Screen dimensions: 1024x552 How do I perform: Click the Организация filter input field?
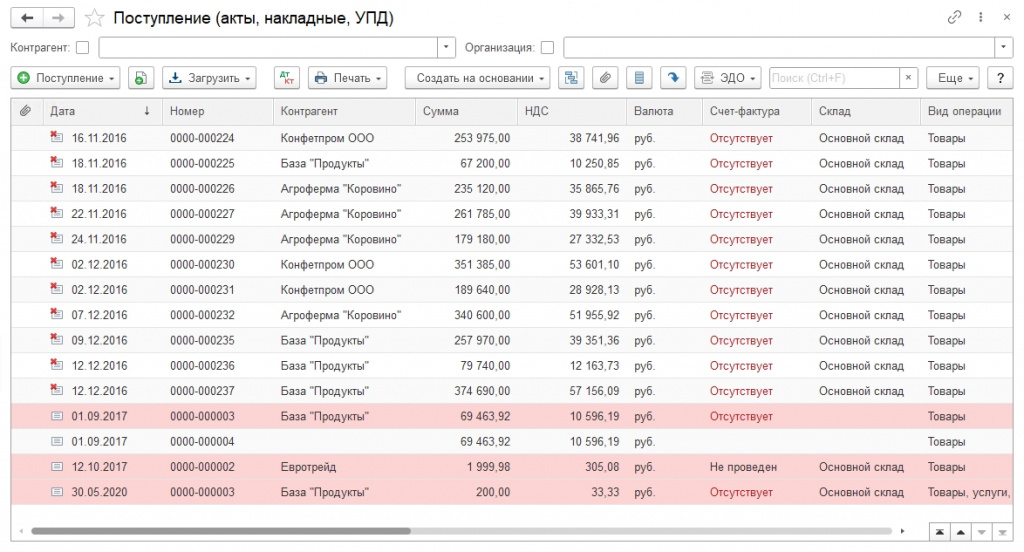click(x=779, y=48)
